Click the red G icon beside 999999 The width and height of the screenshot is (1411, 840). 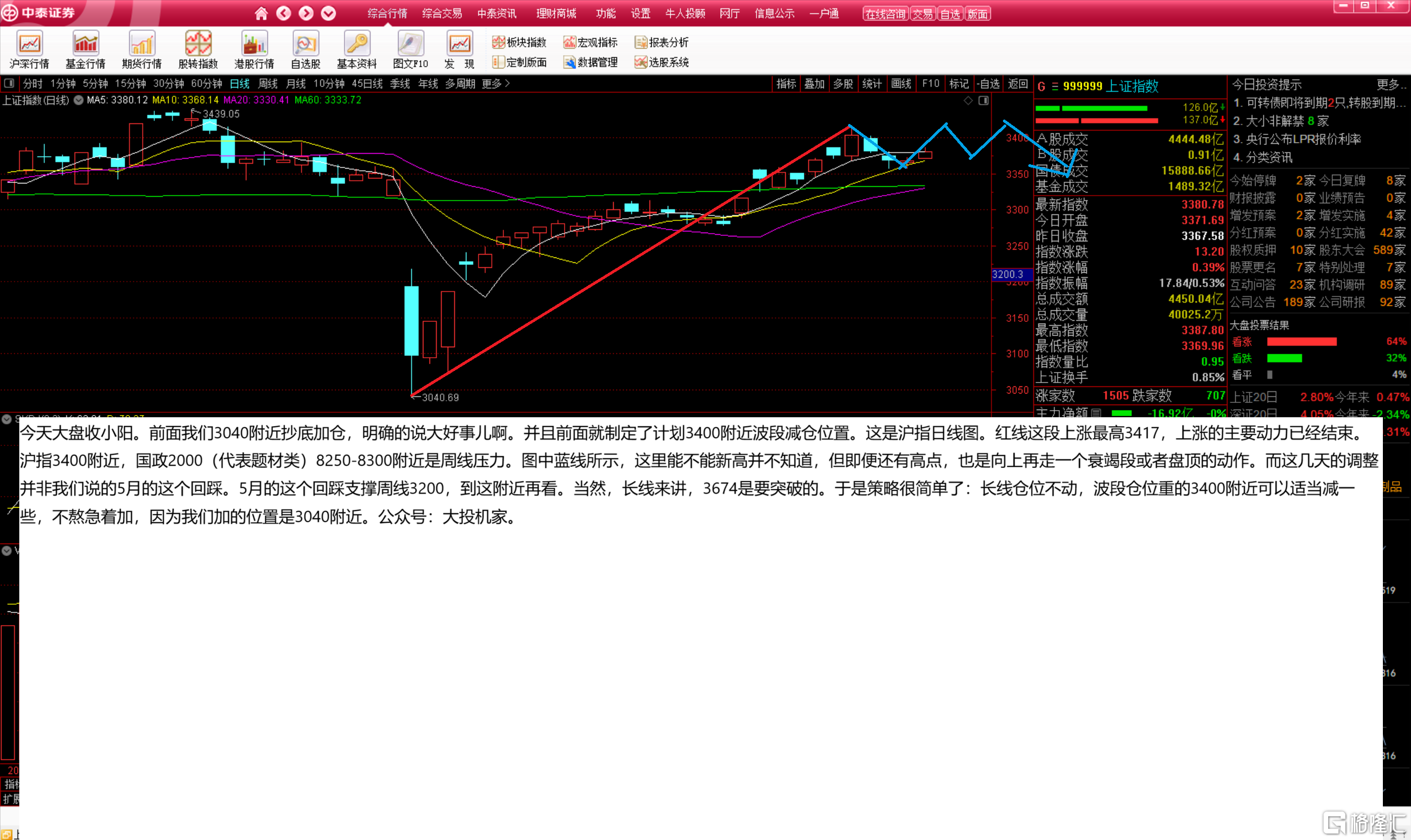pyautogui.click(x=1041, y=87)
